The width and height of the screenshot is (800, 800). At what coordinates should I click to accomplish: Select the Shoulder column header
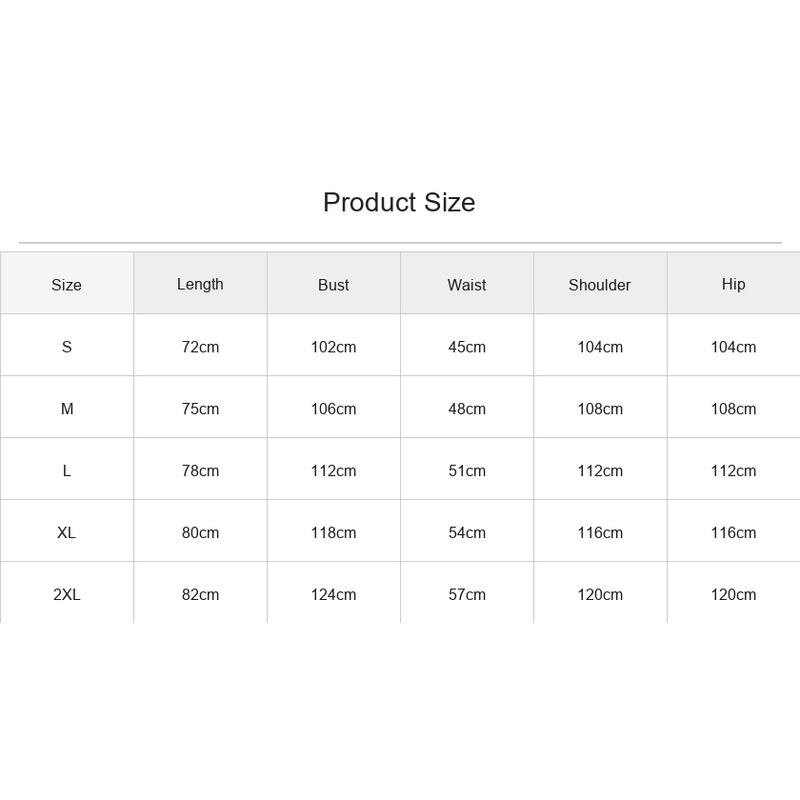click(599, 285)
